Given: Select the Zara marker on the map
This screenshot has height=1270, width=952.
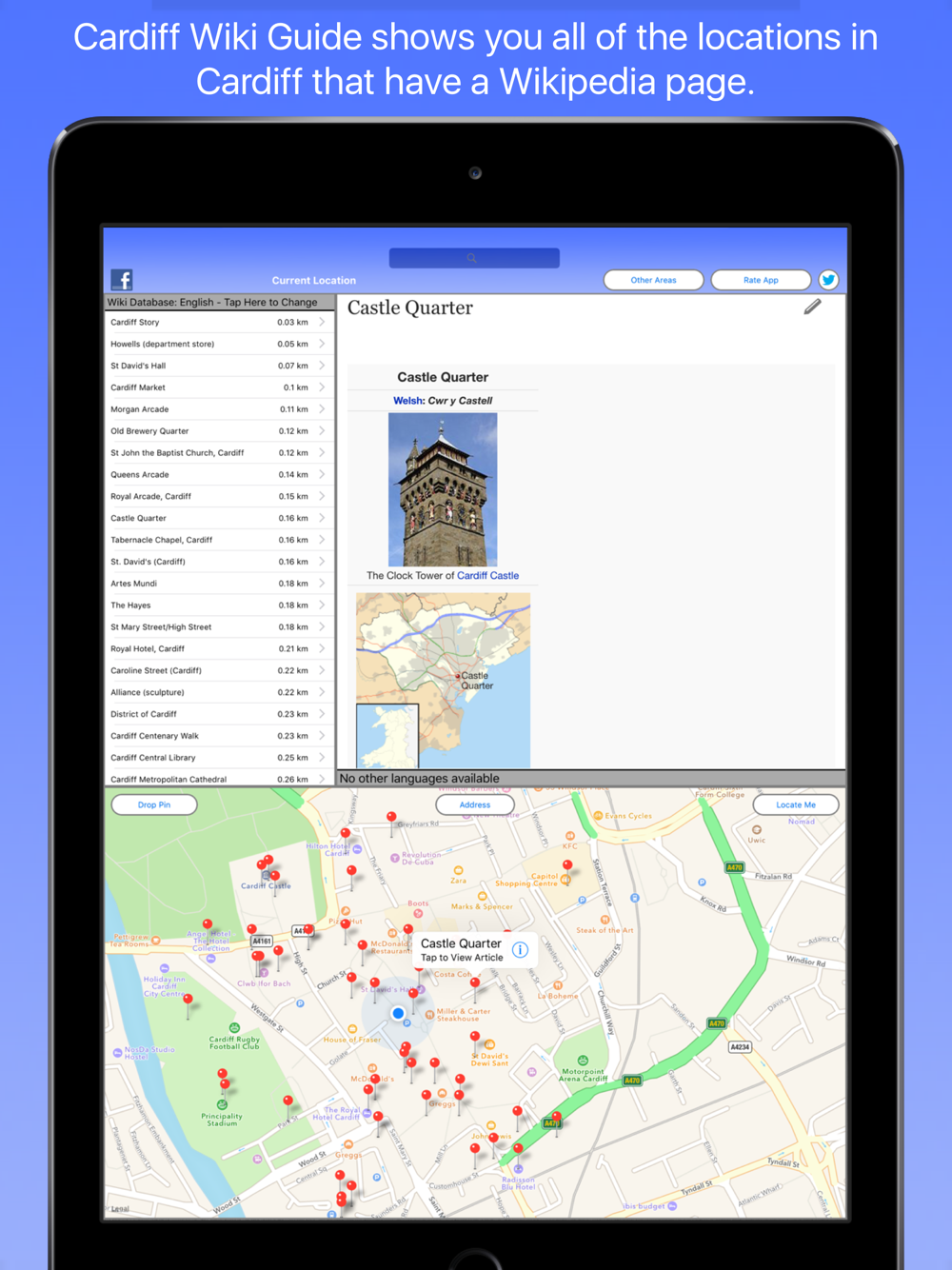Looking at the screenshot, I should click(459, 871).
